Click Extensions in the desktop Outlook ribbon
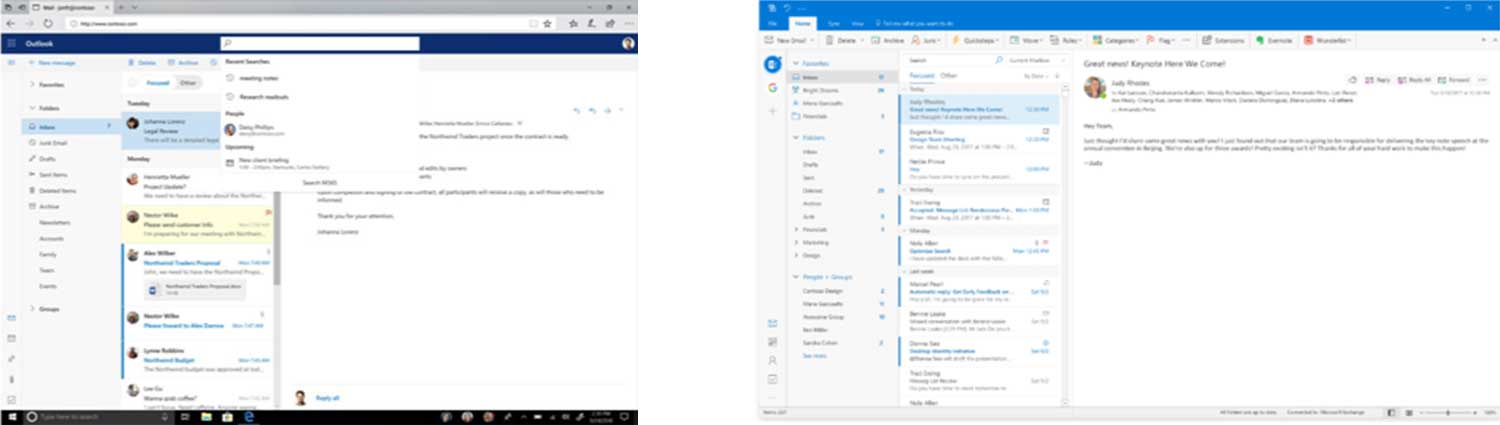Image resolution: width=1500 pixels, height=425 pixels. point(1221,40)
